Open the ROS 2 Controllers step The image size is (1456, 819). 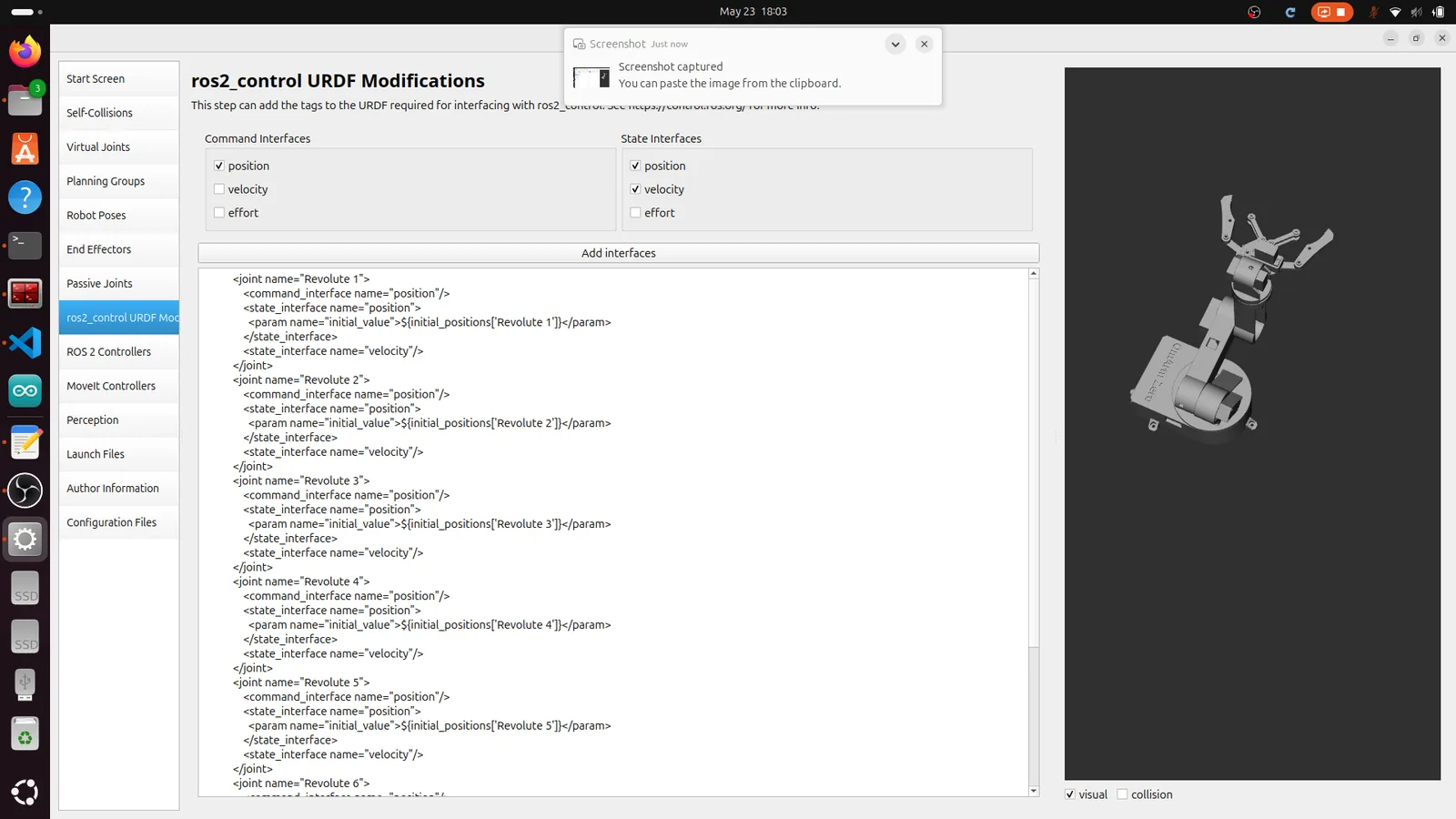tap(119, 352)
